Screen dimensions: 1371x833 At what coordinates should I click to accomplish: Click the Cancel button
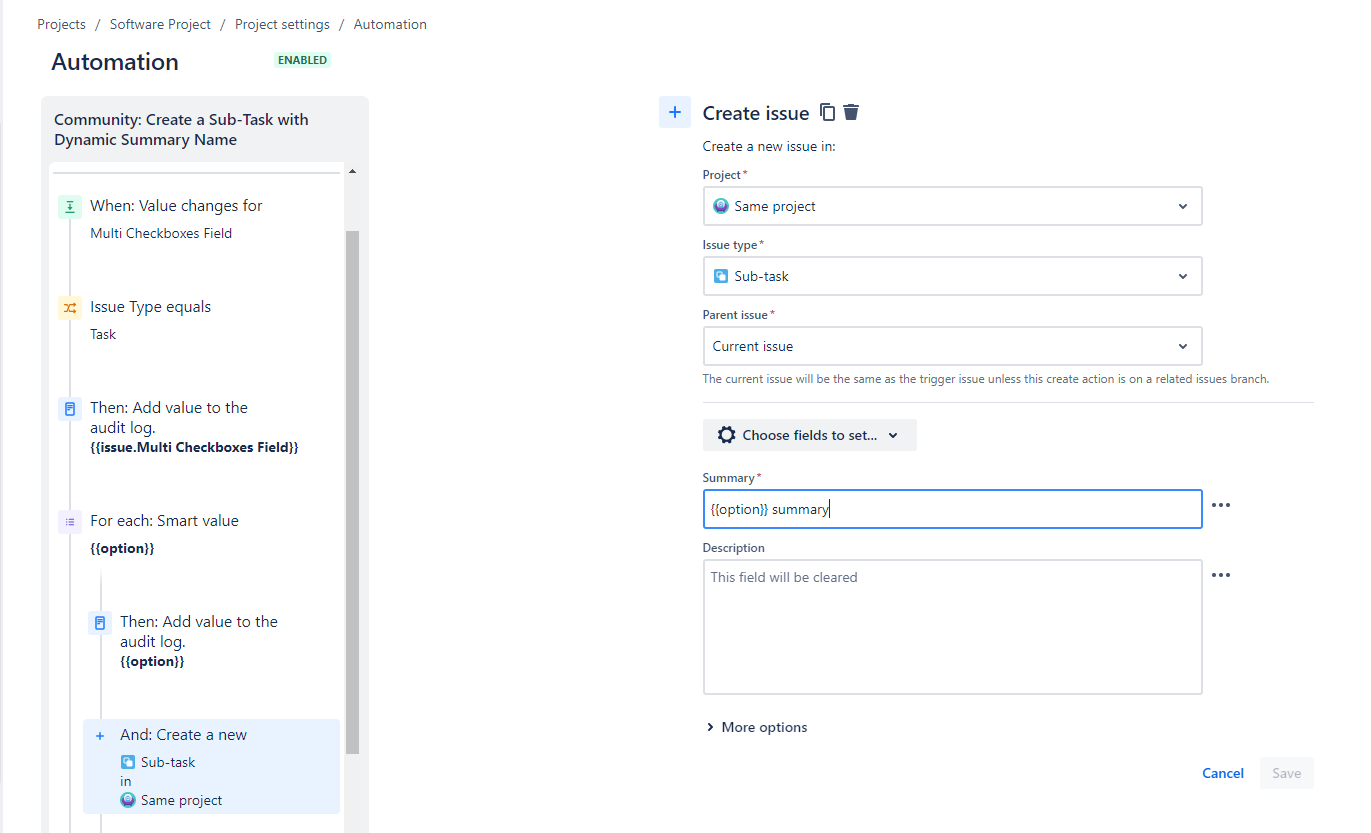(1222, 773)
